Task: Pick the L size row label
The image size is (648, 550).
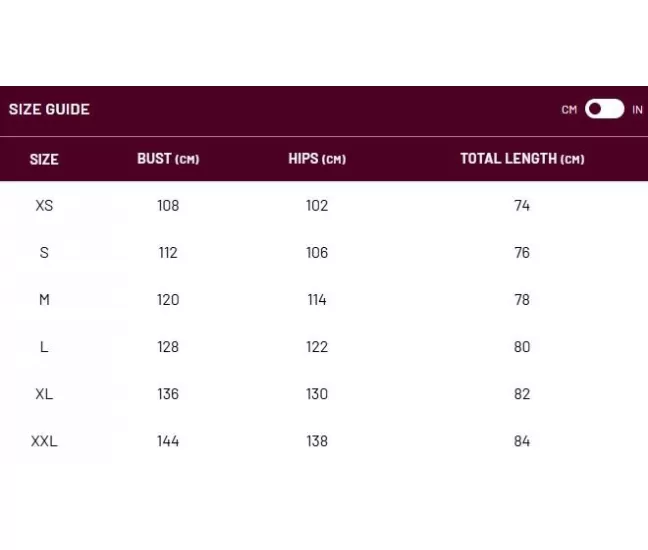Action: coord(44,346)
